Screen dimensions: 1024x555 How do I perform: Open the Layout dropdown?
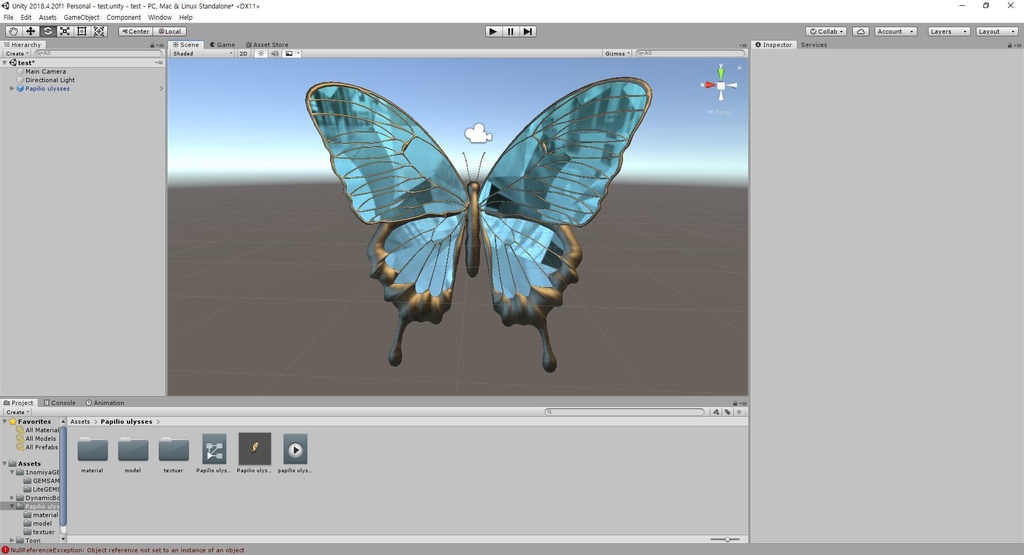point(997,31)
